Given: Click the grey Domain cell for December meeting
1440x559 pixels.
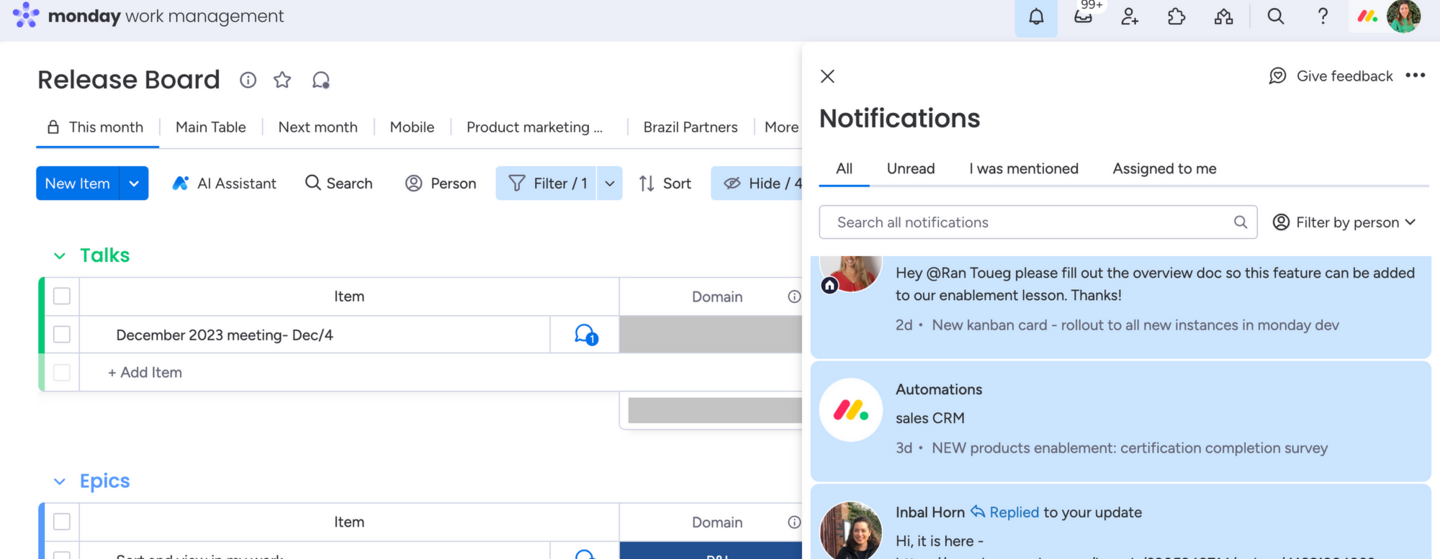Looking at the screenshot, I should coord(711,335).
